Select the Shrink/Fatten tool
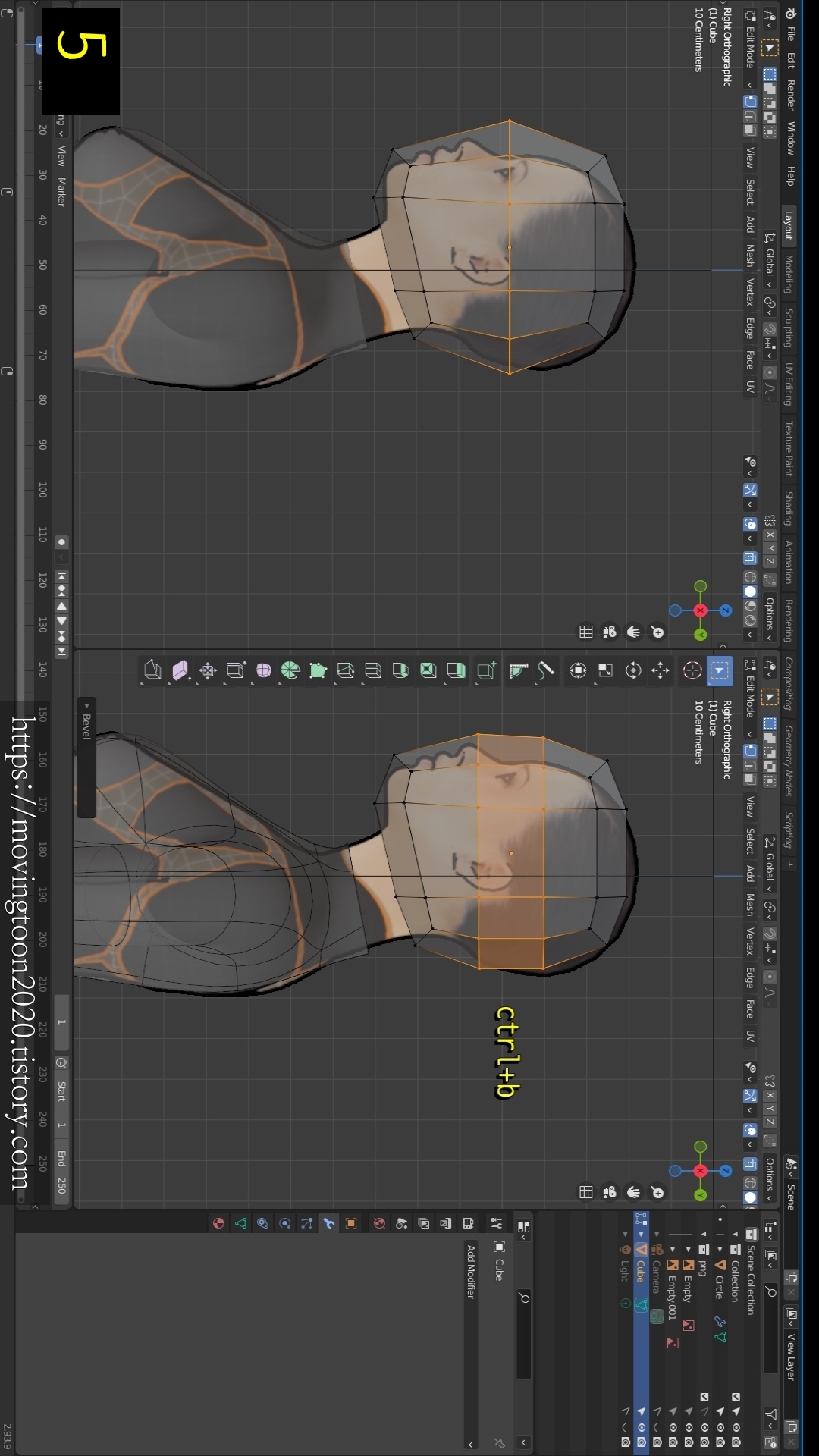Screen dimensions: 819x1456 point(208,670)
